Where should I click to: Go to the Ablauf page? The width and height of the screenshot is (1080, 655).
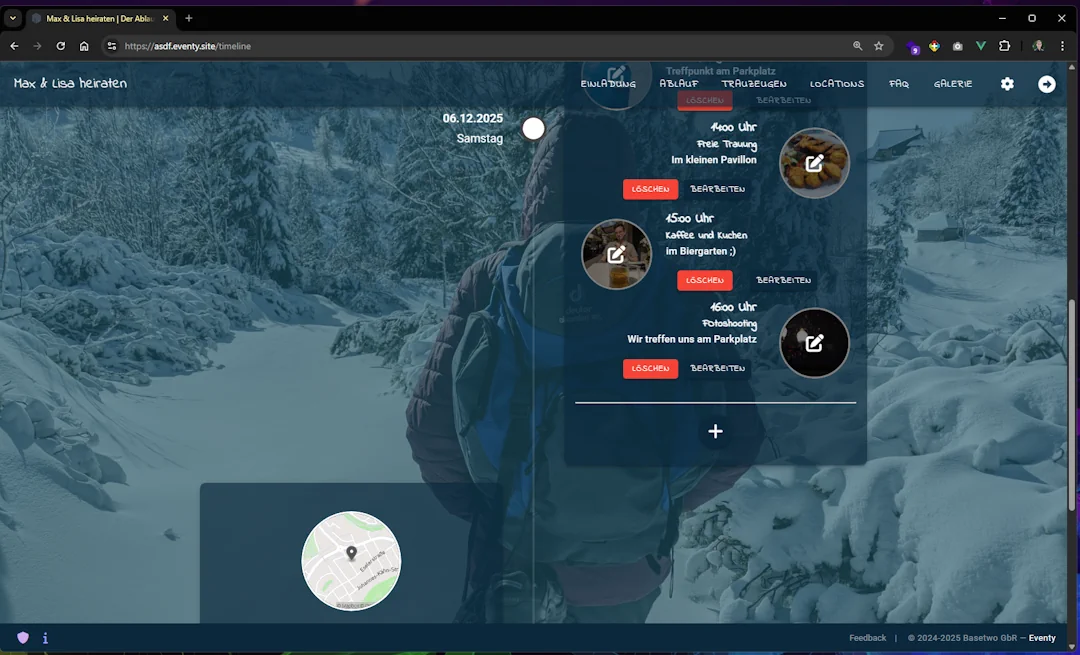point(679,84)
